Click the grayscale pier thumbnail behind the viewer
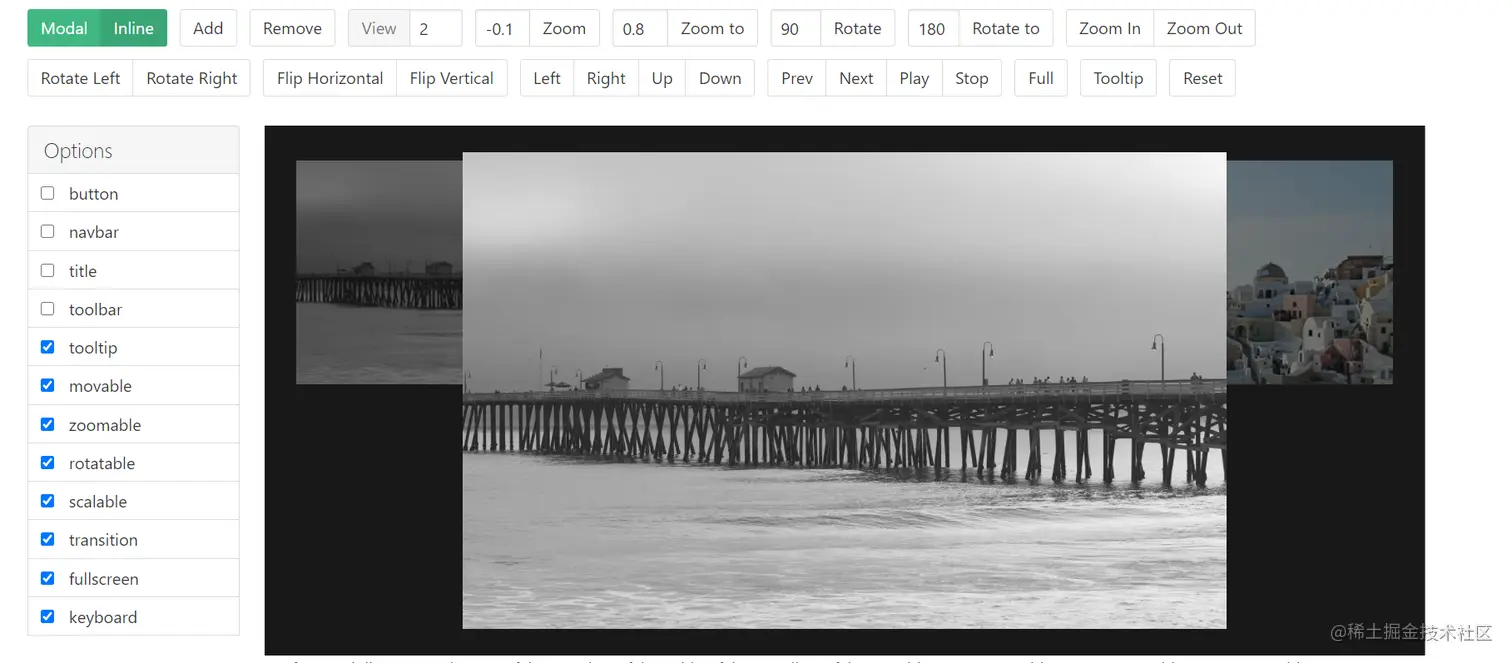The height and width of the screenshot is (663, 1512). pos(379,272)
